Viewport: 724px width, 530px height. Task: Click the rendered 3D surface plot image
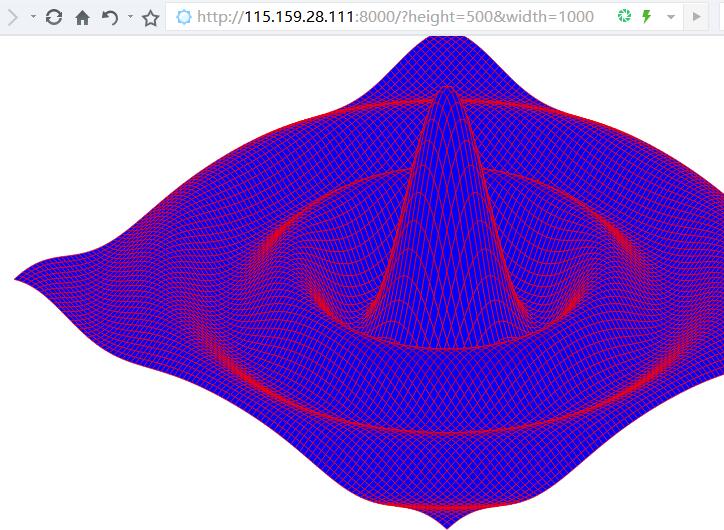tap(369, 283)
